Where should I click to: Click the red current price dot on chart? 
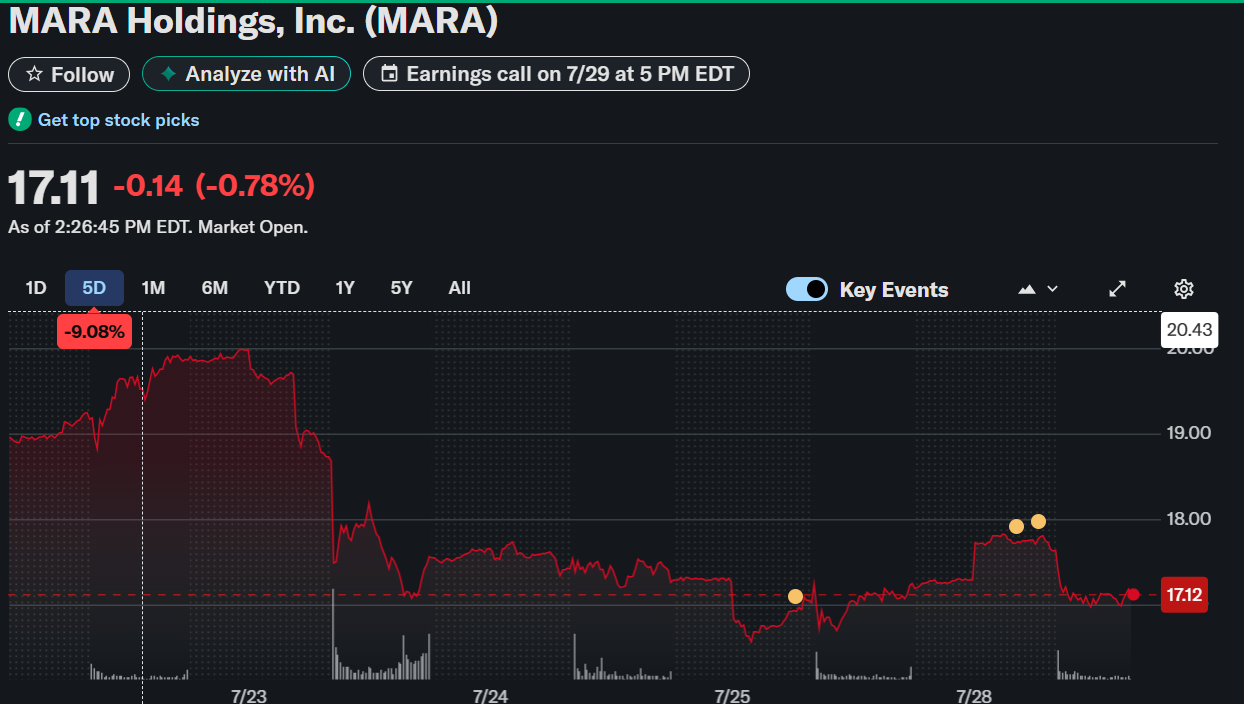(x=1133, y=594)
